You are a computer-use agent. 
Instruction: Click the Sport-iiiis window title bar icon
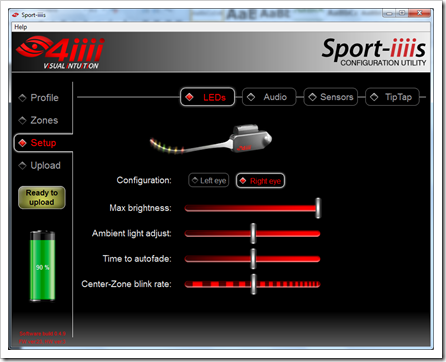tap(15, 15)
